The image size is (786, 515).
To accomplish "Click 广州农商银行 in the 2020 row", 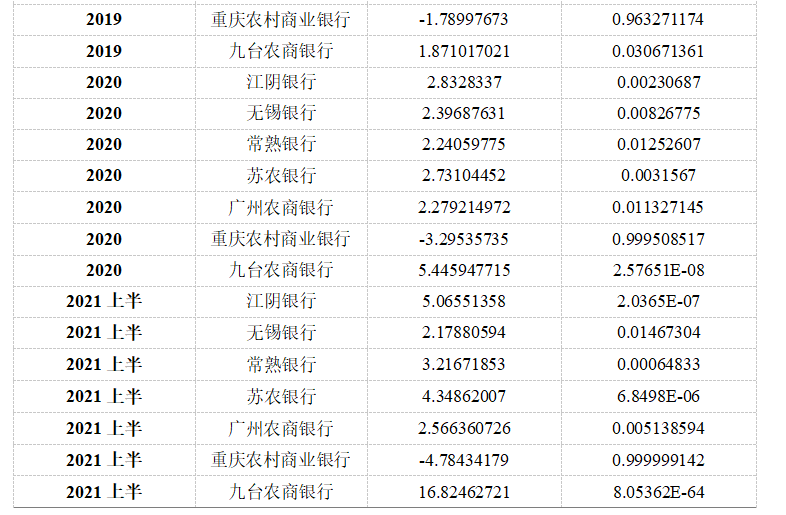I will pyautogui.click(x=280, y=208).
